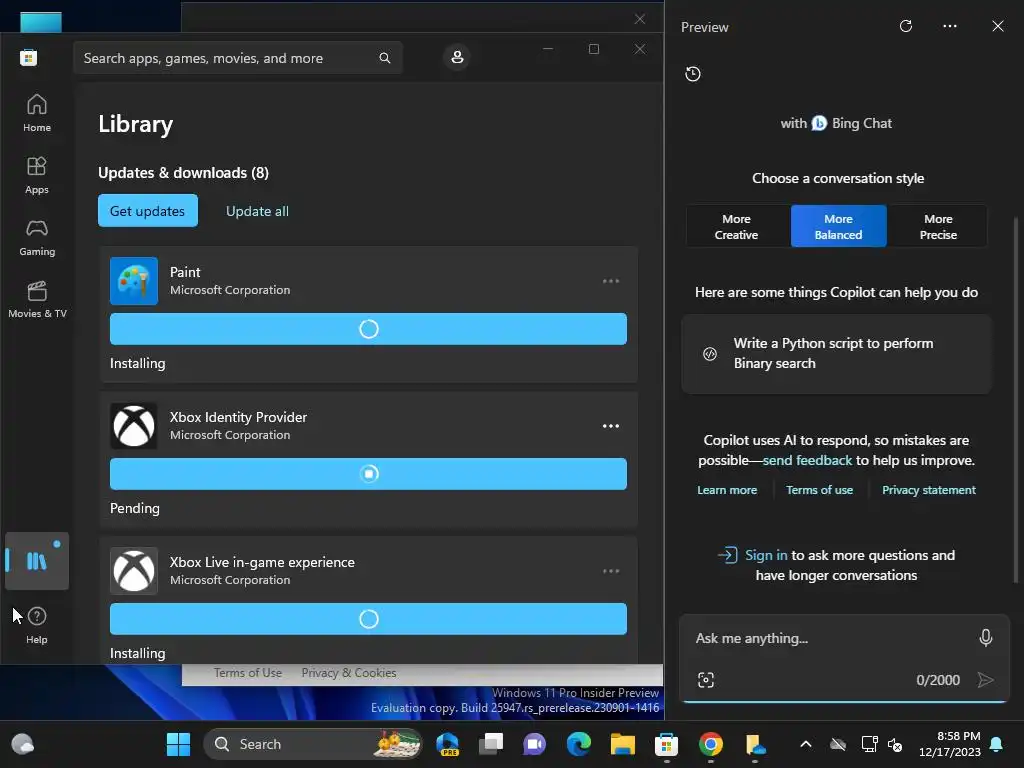Screen dimensions: 1024x768
Task: Go to Gaming section in Store
Action: click(37, 237)
